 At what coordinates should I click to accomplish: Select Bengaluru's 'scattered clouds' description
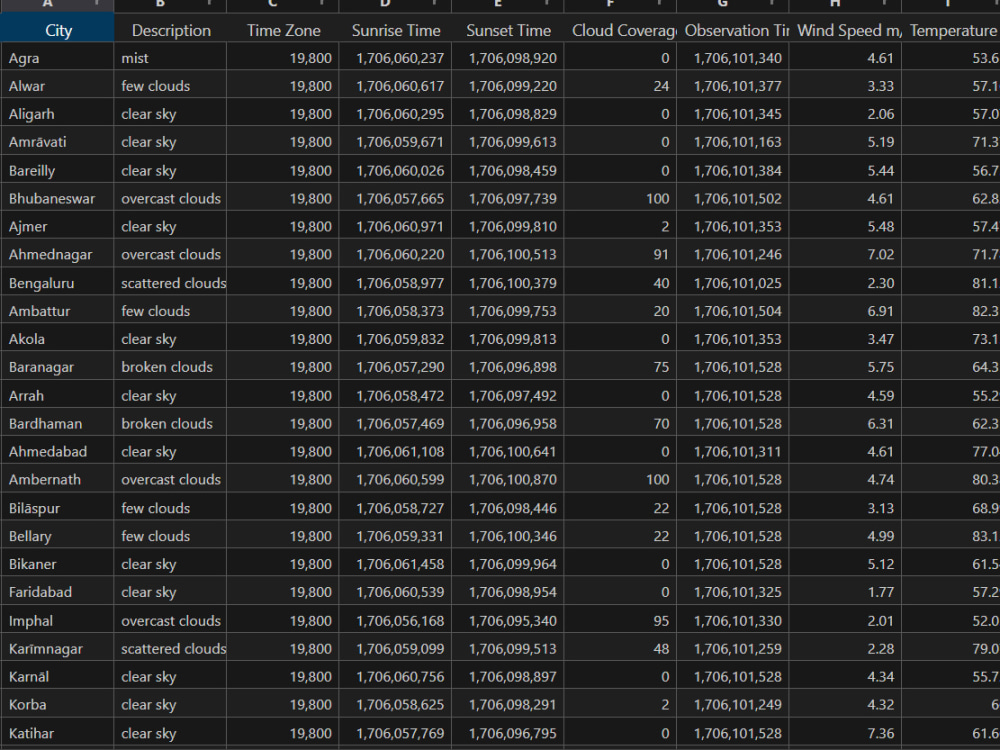coord(170,283)
